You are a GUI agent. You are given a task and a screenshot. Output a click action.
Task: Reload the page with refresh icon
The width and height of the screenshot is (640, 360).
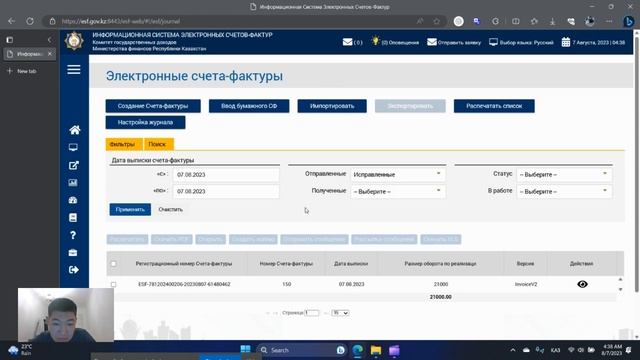[x=30, y=21]
